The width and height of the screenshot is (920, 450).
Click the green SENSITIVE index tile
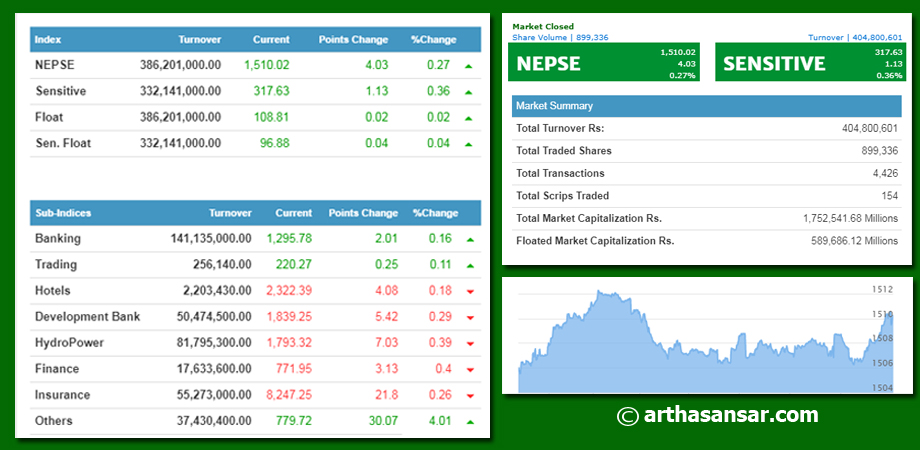coord(810,62)
